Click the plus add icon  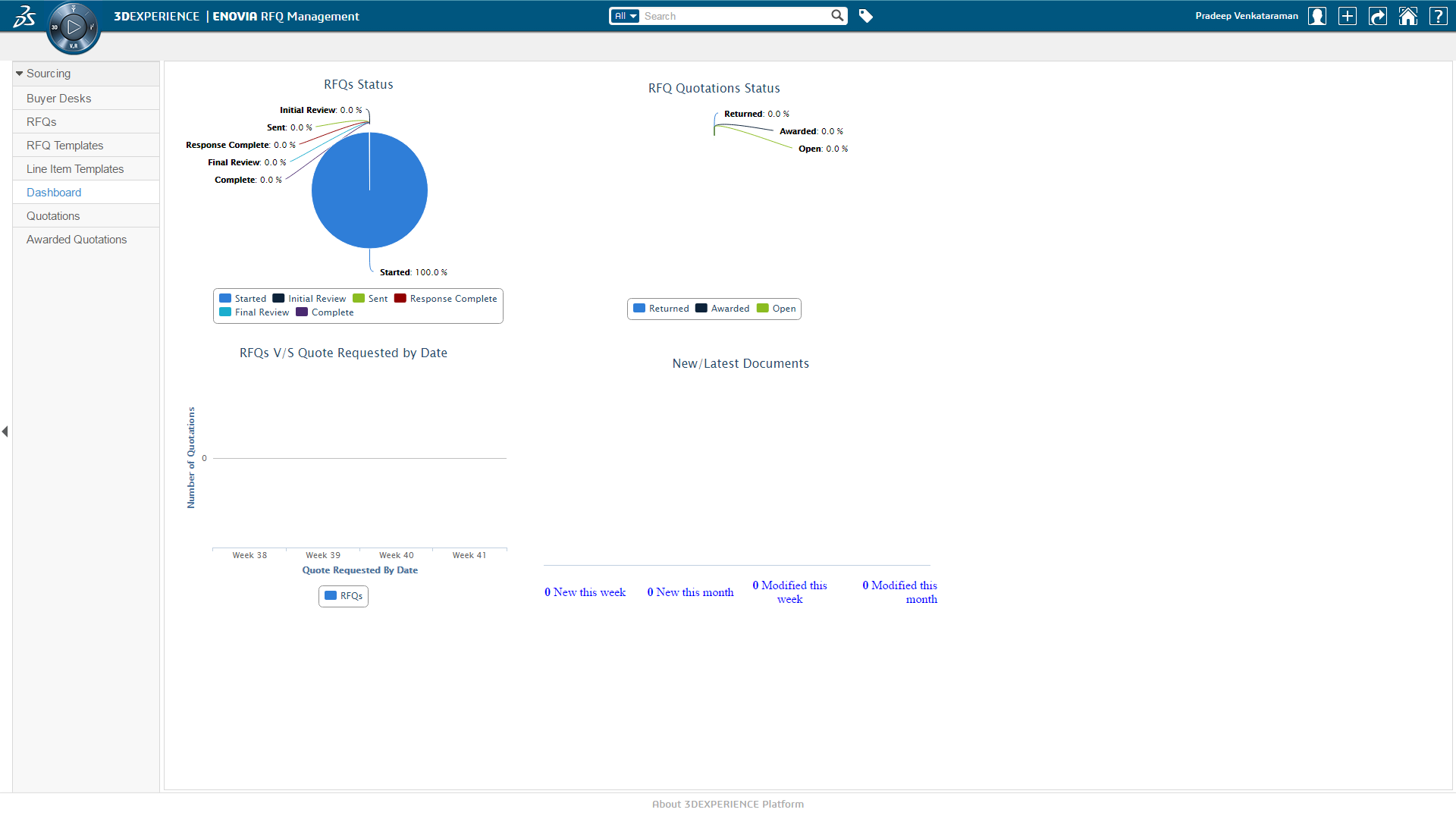pyautogui.click(x=1348, y=16)
